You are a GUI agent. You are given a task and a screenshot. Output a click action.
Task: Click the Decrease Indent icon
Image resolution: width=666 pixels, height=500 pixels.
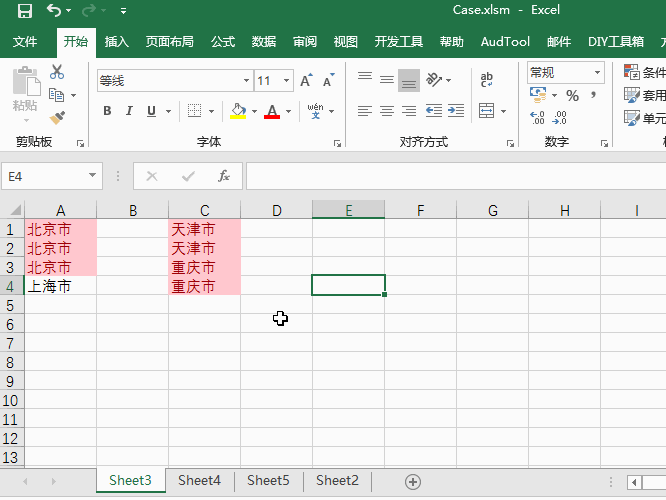click(x=434, y=111)
